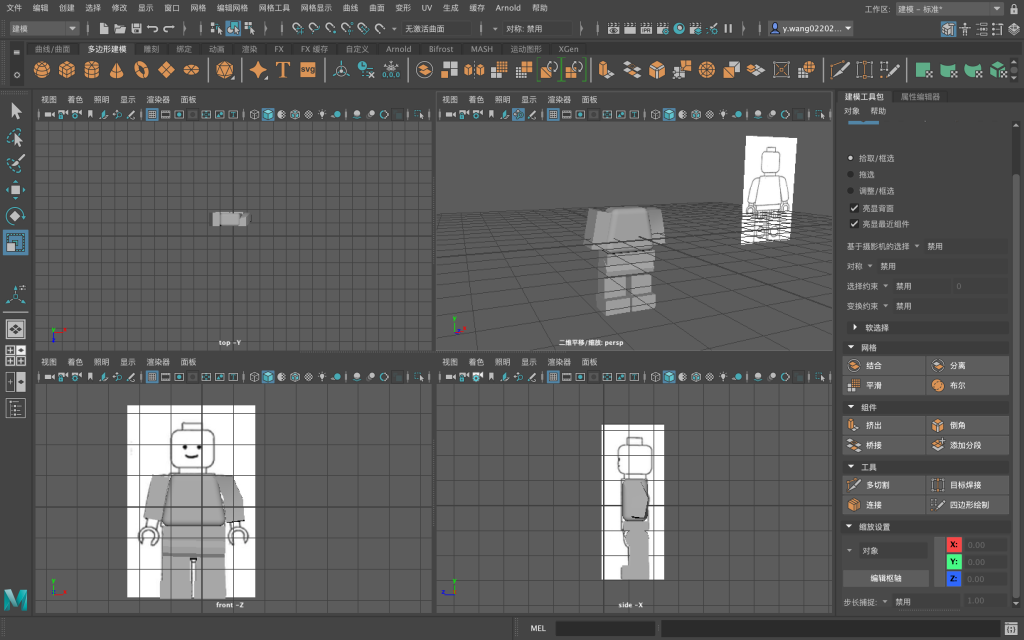Open the 着色 menu in the perspective viewport
Viewport: 1024px width, 640px height.
(x=476, y=99)
